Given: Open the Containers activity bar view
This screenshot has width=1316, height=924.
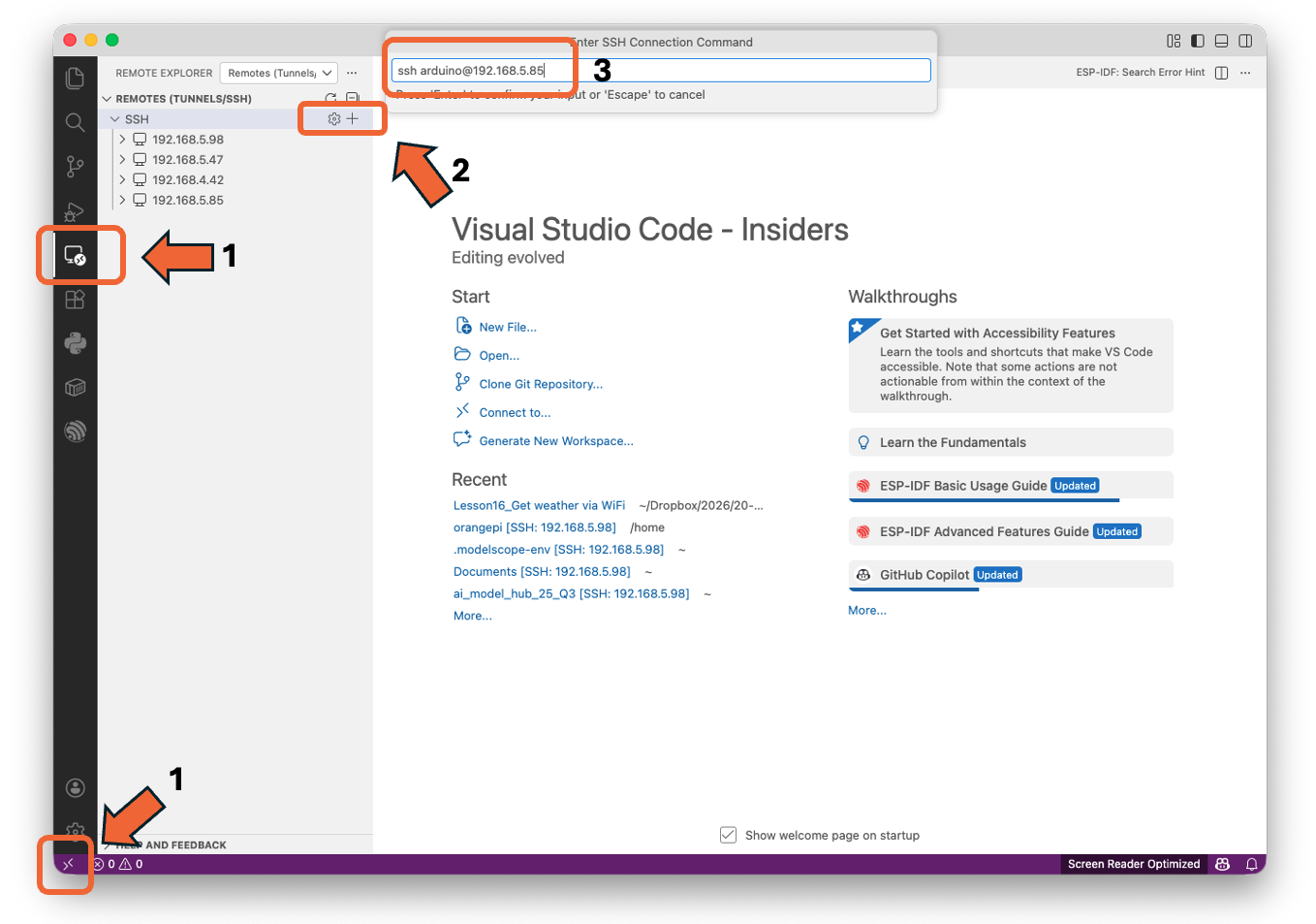Looking at the screenshot, I should click(x=75, y=388).
